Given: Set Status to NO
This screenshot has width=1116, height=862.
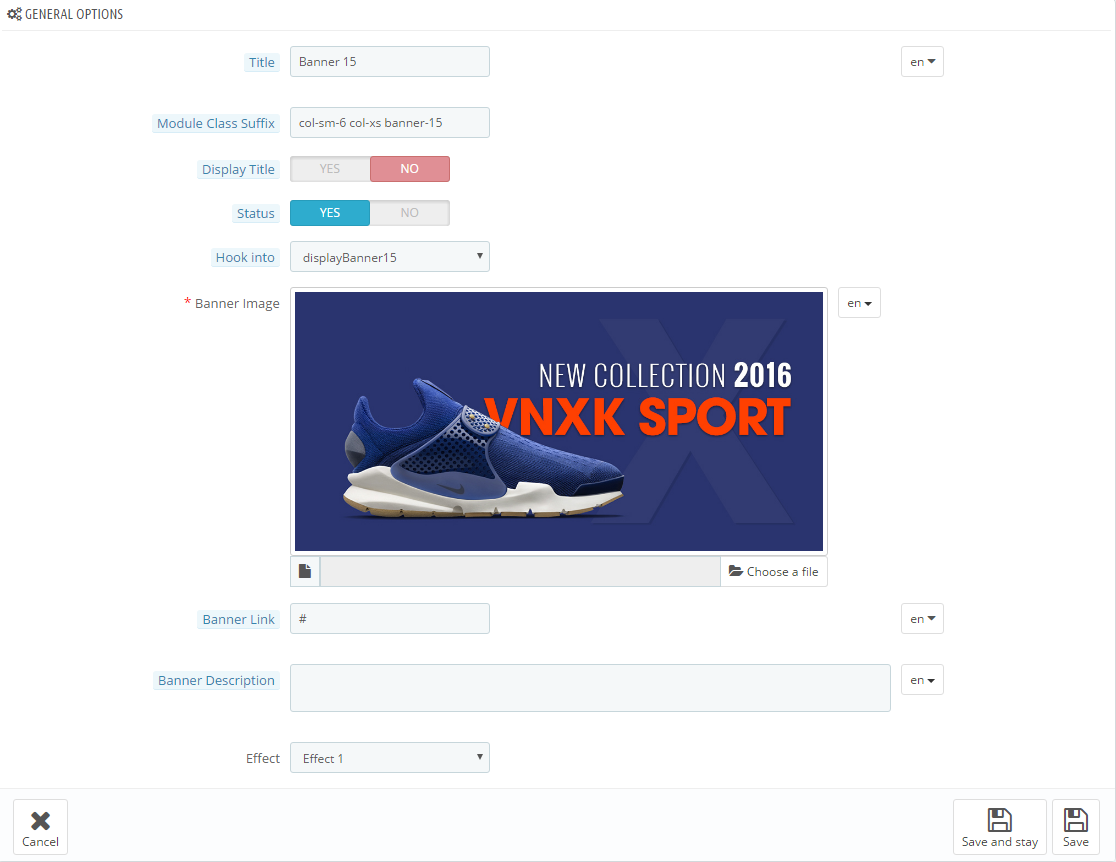Looking at the screenshot, I should [410, 213].
